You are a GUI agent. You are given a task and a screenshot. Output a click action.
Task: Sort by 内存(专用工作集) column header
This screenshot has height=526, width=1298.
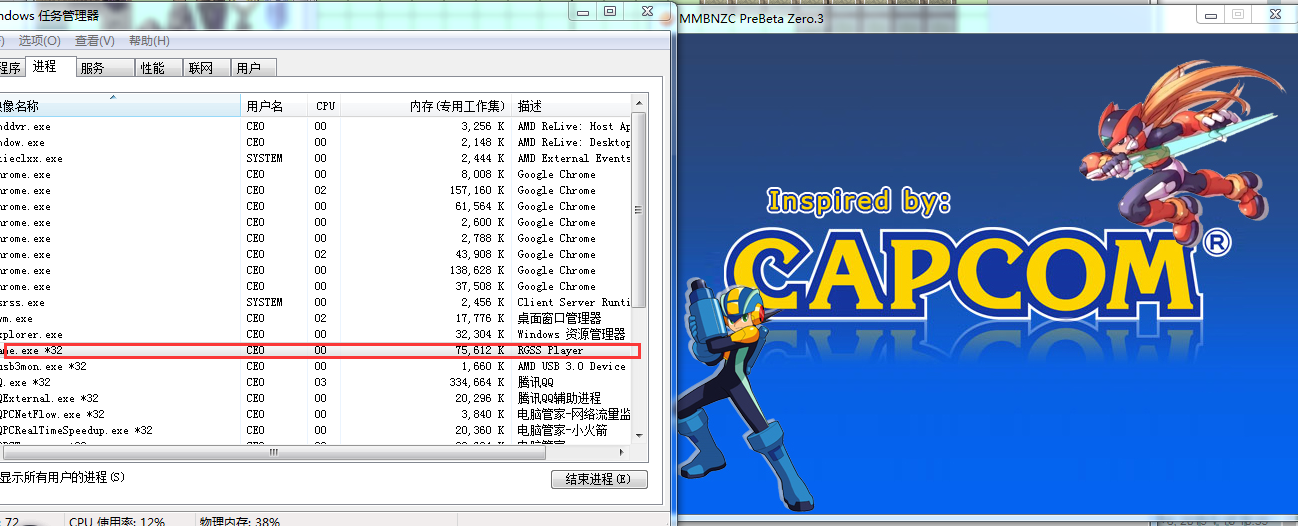coord(427,106)
